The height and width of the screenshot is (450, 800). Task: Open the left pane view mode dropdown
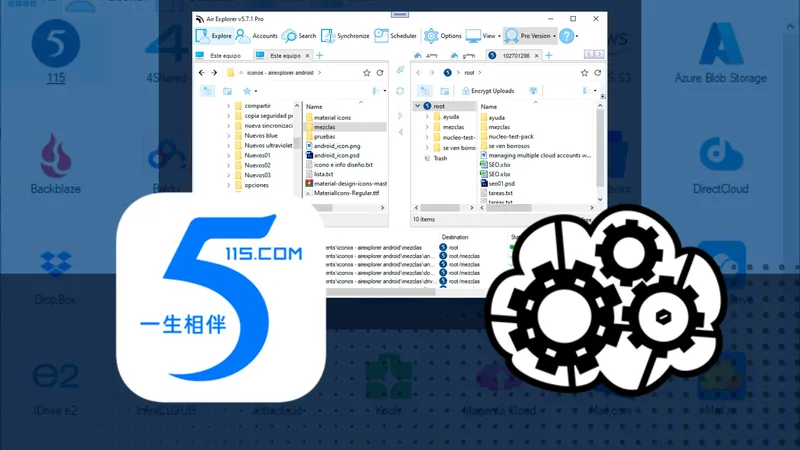(379, 91)
